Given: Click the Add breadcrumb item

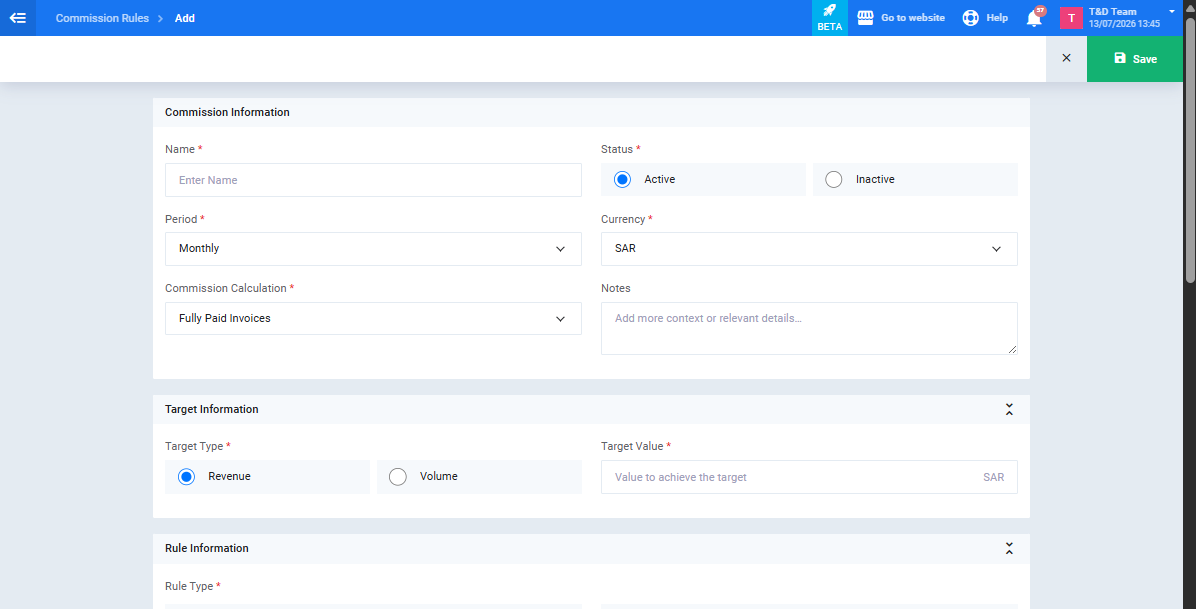Looking at the screenshot, I should pos(185,18).
